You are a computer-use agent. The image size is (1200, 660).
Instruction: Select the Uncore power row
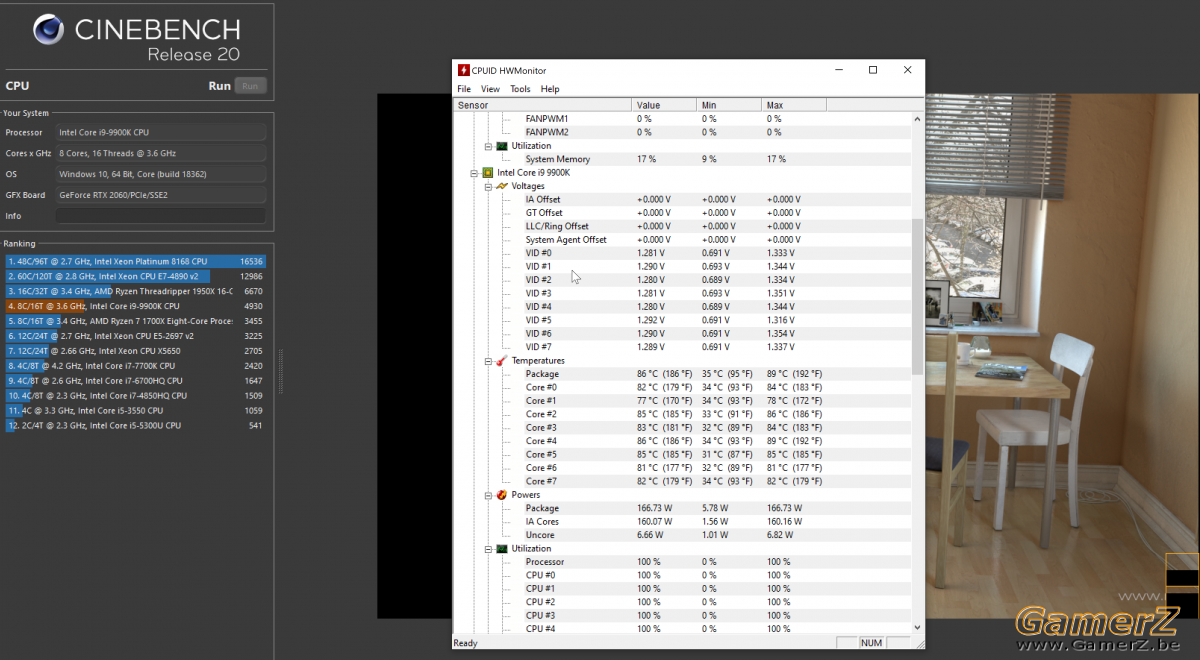click(683, 535)
